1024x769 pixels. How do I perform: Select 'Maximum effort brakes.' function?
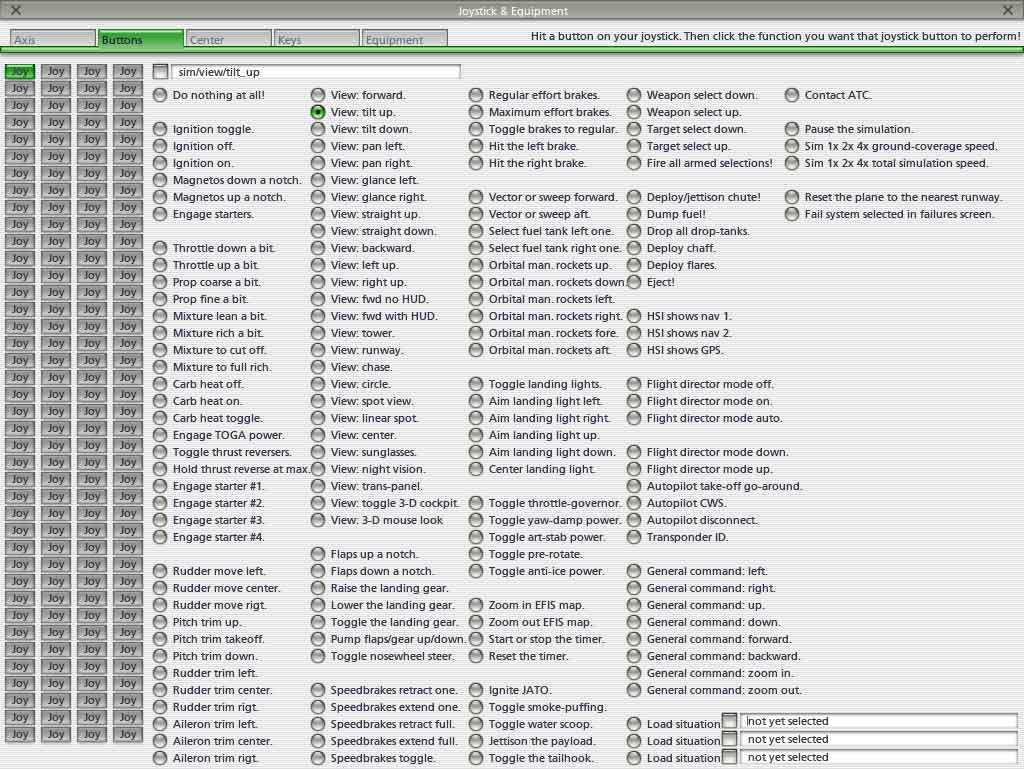(x=476, y=112)
